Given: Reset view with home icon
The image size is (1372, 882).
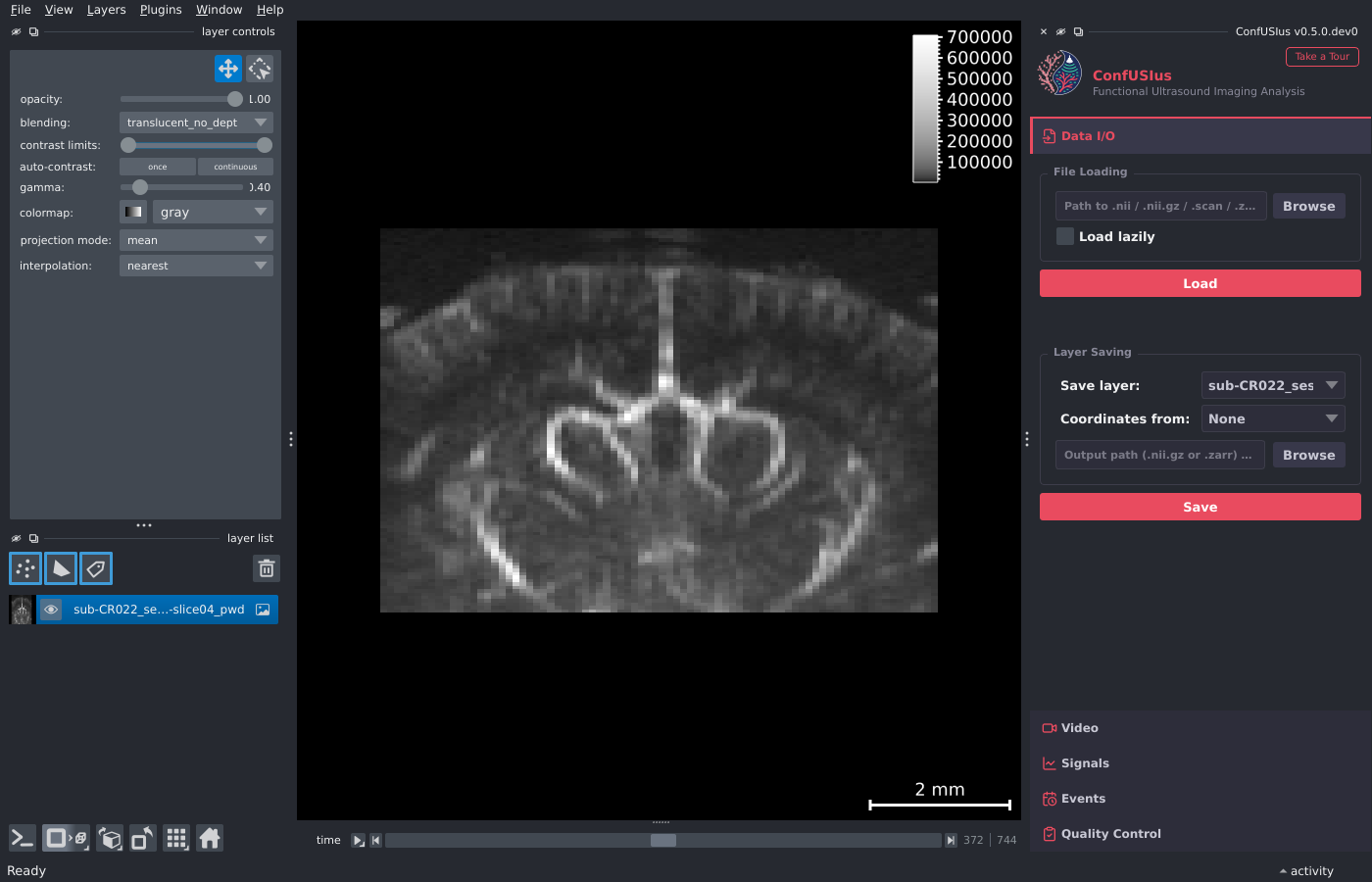Looking at the screenshot, I should 210,838.
